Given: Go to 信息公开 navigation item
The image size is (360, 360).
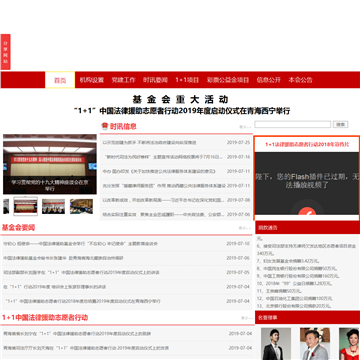Looking at the screenshot, I should click(269, 80).
